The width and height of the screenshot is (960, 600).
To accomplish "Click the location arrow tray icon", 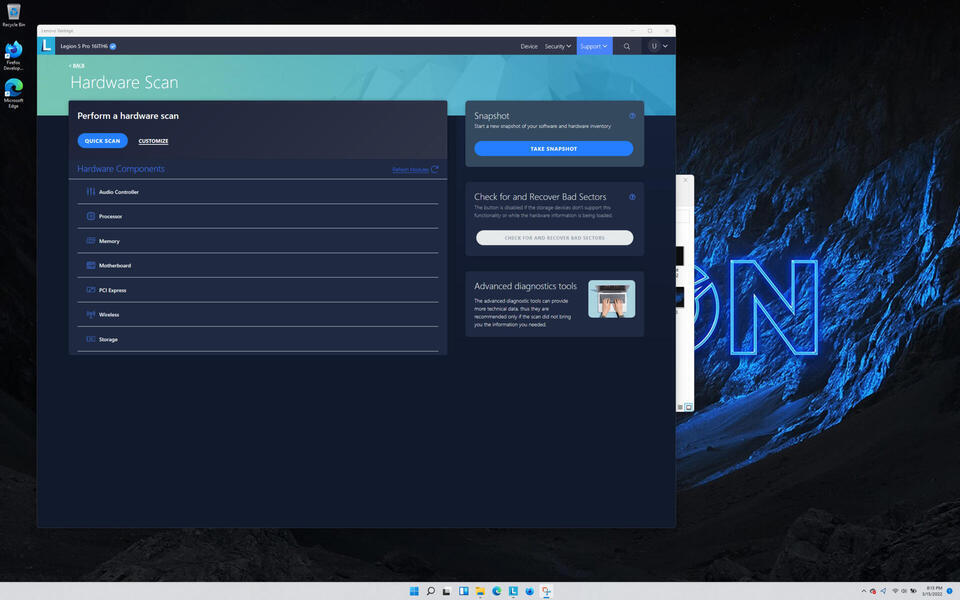I will pyautogui.click(x=883, y=591).
